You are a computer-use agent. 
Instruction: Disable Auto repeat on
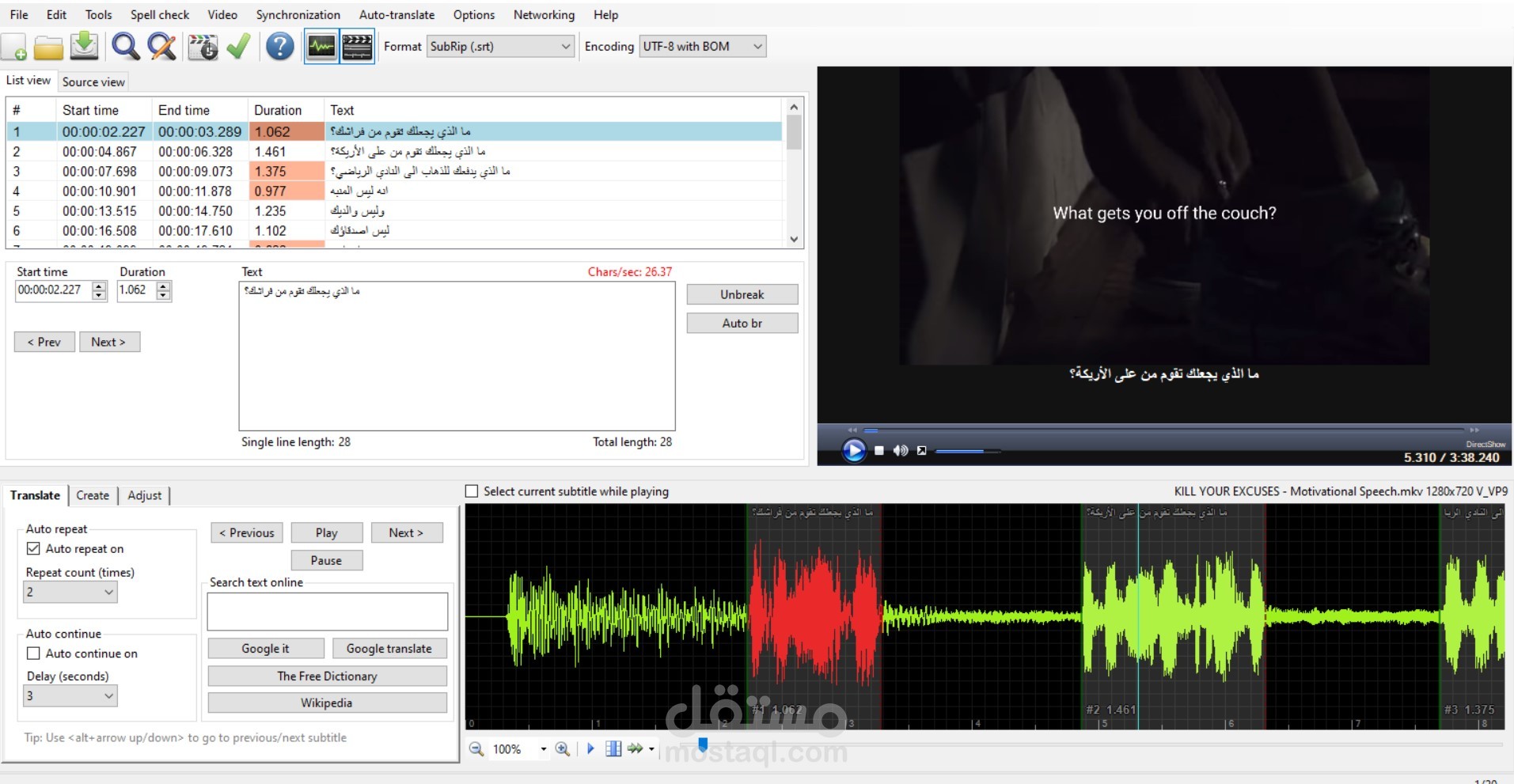33,547
